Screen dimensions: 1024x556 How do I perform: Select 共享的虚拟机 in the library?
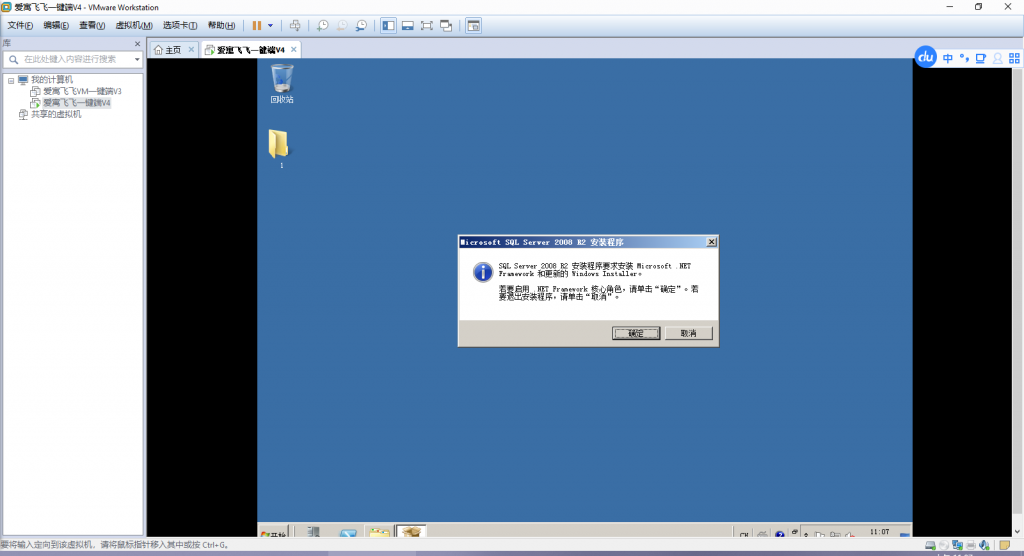56,114
